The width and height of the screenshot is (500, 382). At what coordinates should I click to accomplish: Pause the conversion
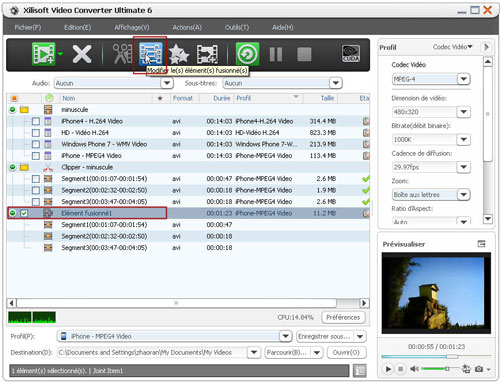tap(276, 54)
